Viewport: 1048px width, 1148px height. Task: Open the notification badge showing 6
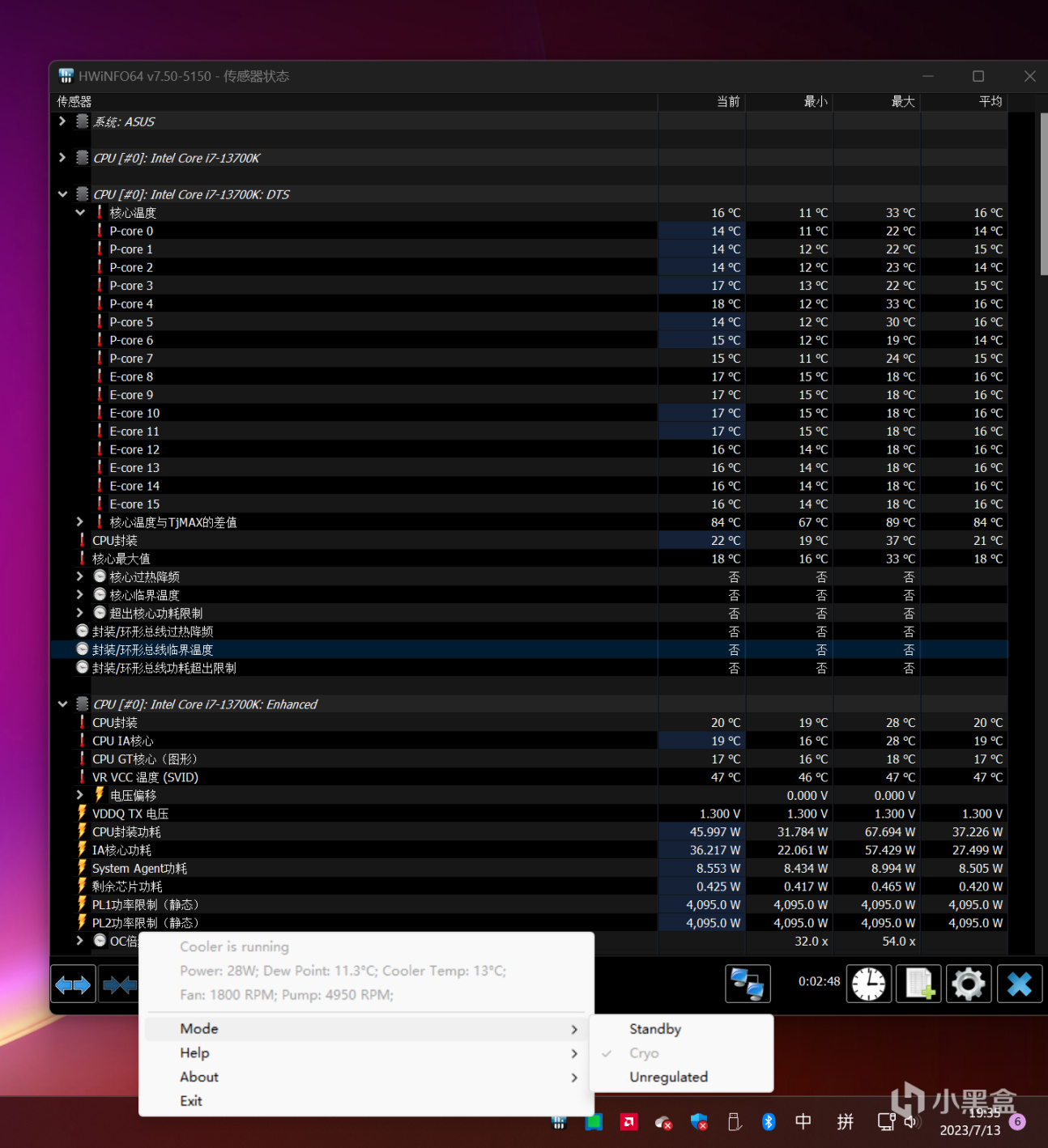tap(1017, 1122)
